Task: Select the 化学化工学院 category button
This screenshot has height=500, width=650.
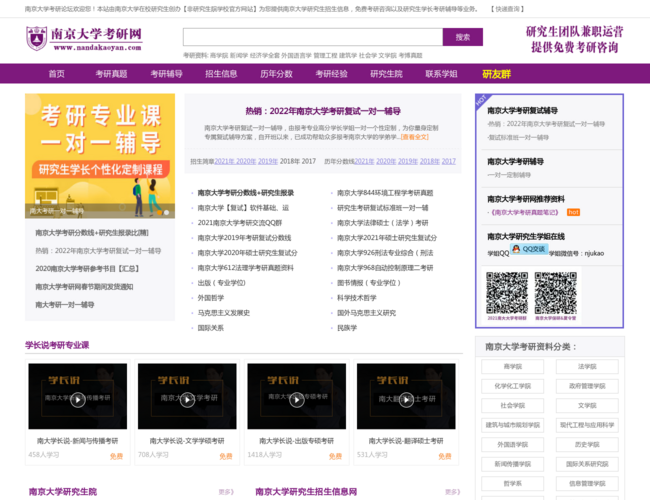Action: click(512, 386)
